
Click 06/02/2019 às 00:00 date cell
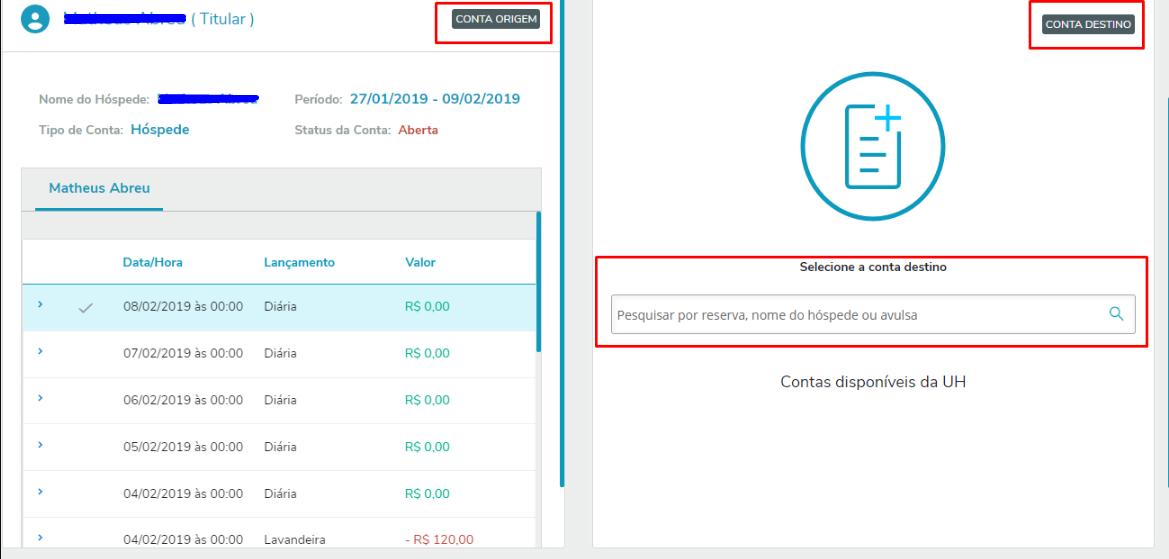click(x=183, y=400)
